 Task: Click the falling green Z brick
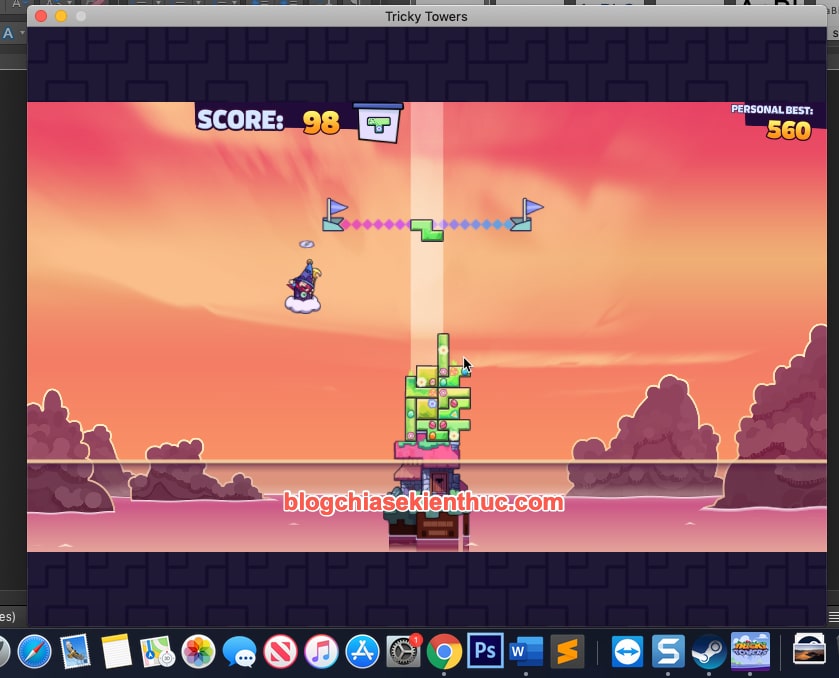427,230
